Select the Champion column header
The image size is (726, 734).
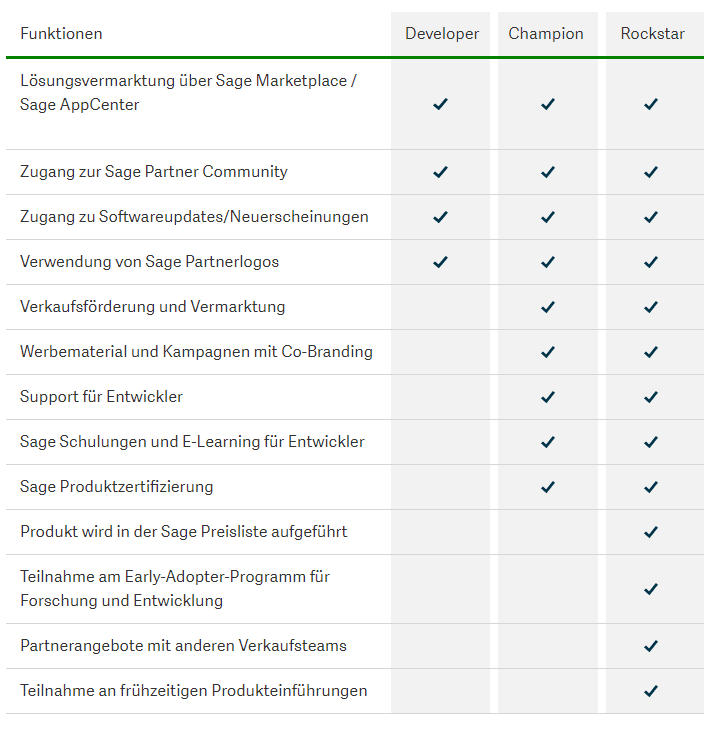click(546, 34)
